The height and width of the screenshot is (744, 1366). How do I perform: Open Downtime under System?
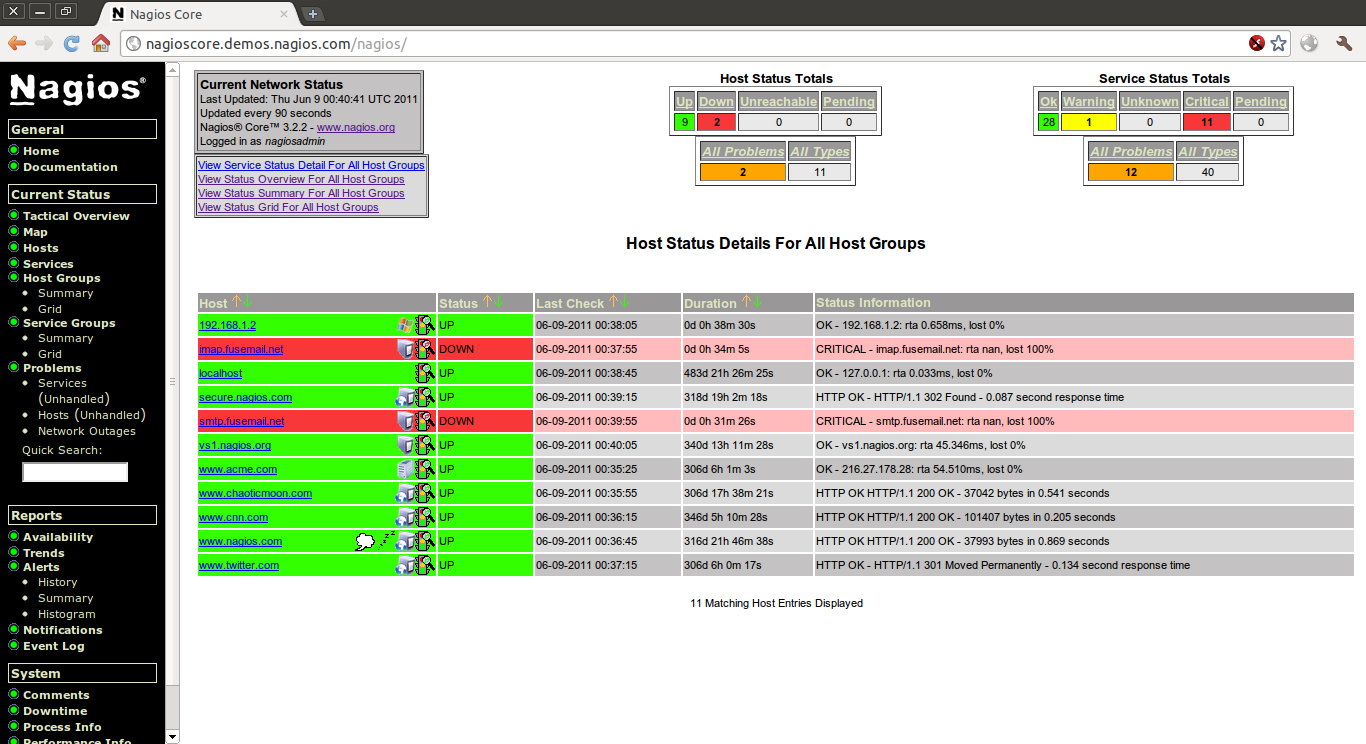coord(55,711)
